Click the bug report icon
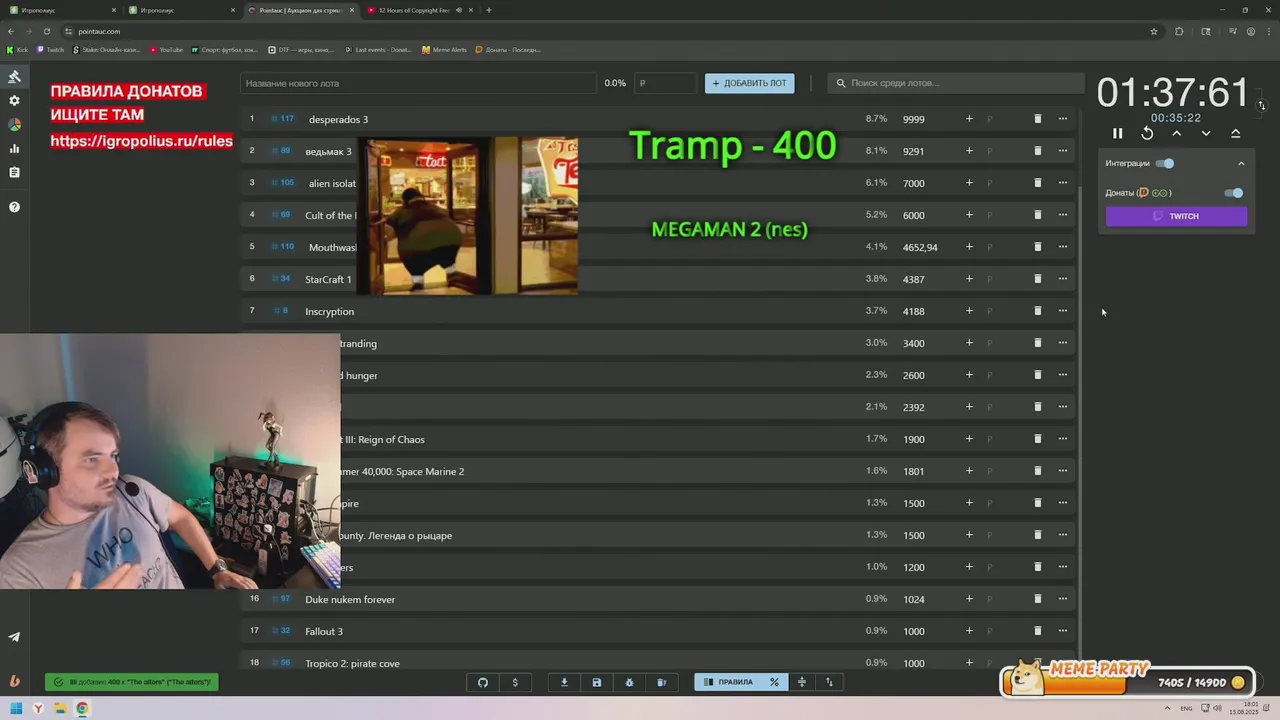 (629, 682)
